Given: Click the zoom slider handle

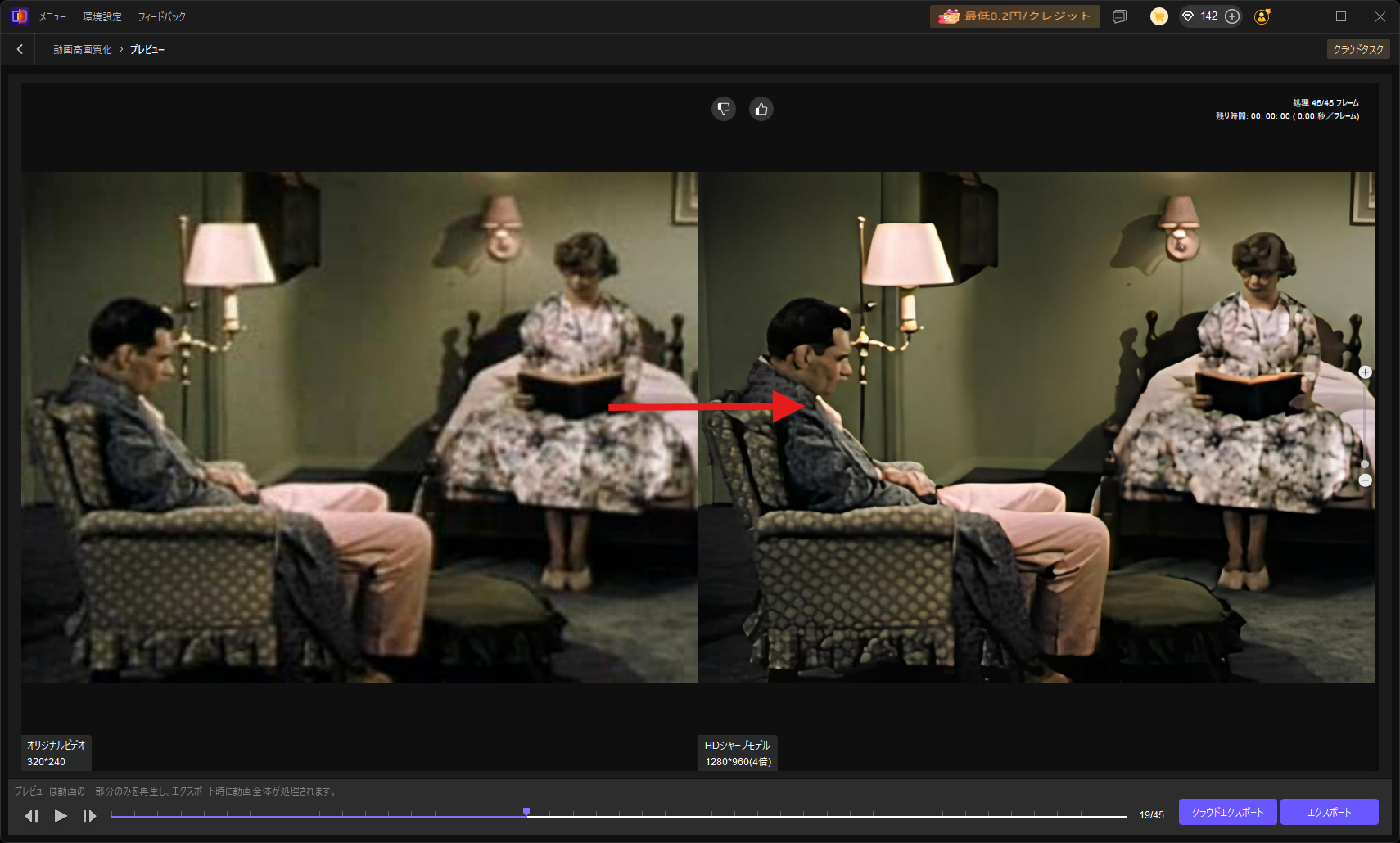Looking at the screenshot, I should click(x=1365, y=464).
